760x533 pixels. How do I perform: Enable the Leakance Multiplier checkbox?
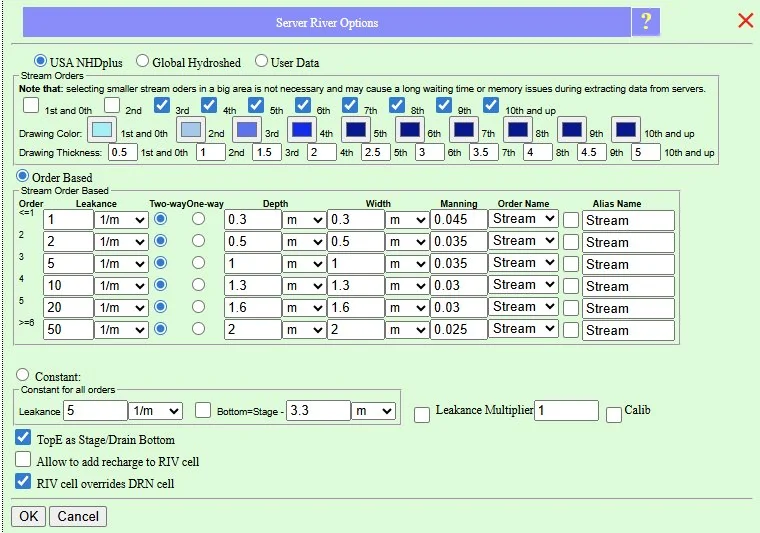pyautogui.click(x=422, y=414)
